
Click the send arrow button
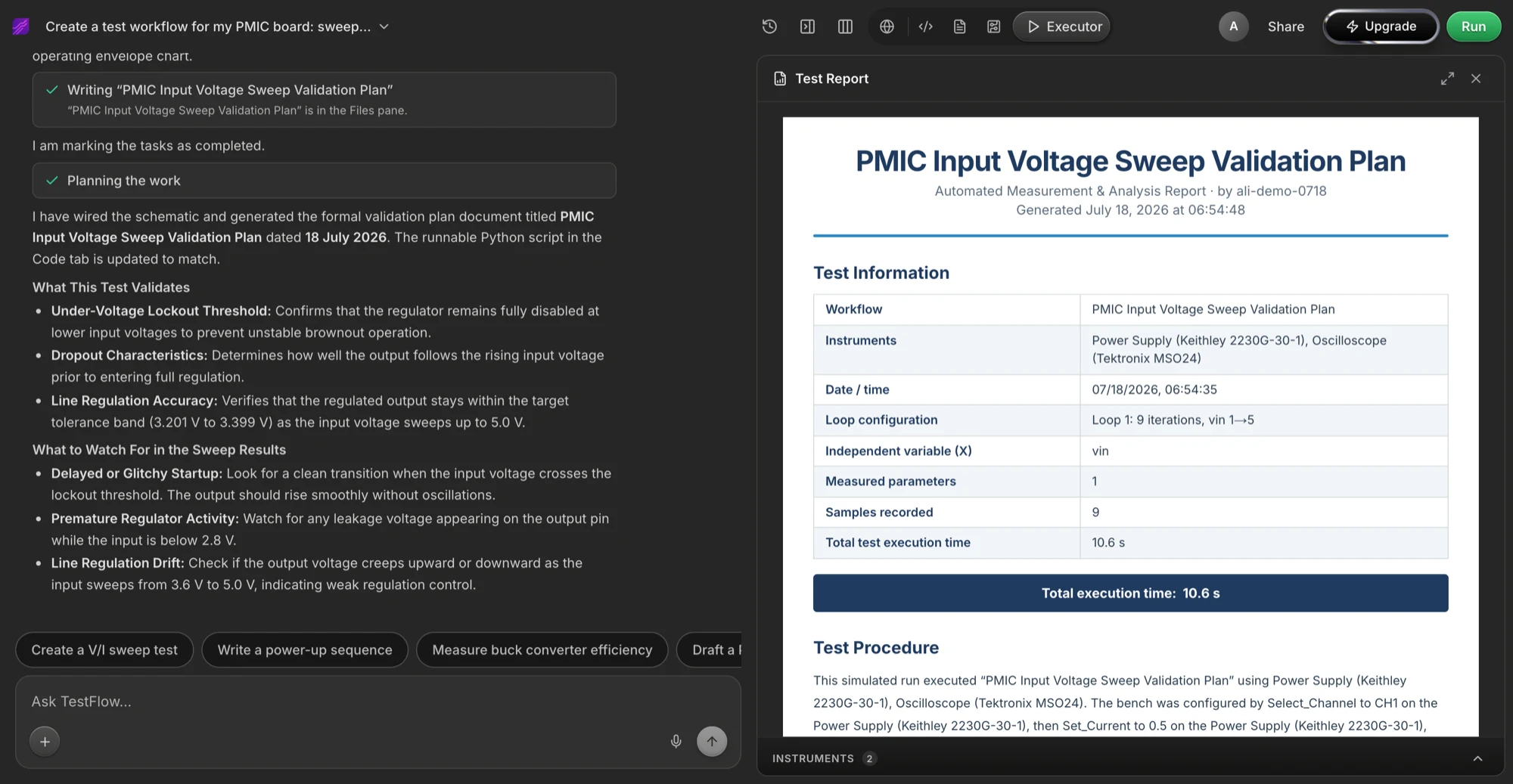[x=712, y=742]
